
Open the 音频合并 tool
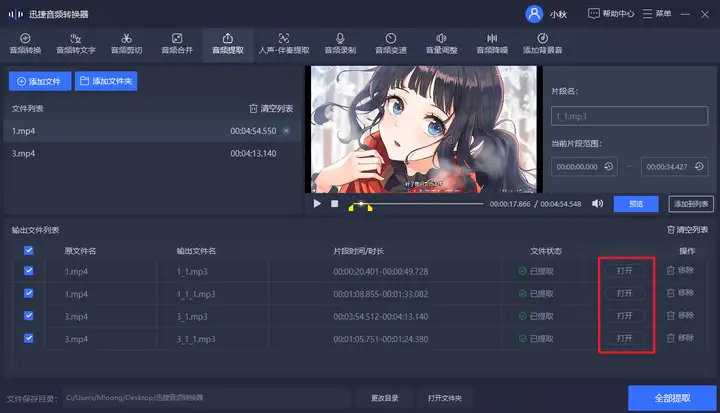click(177, 44)
